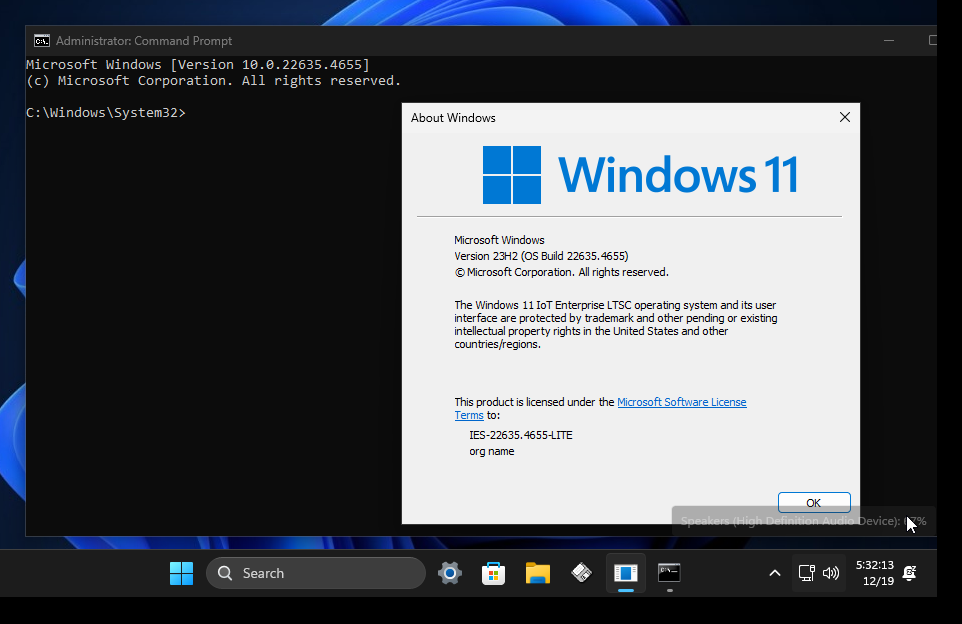Launch Microsoft Store from the taskbar

pyautogui.click(x=493, y=573)
